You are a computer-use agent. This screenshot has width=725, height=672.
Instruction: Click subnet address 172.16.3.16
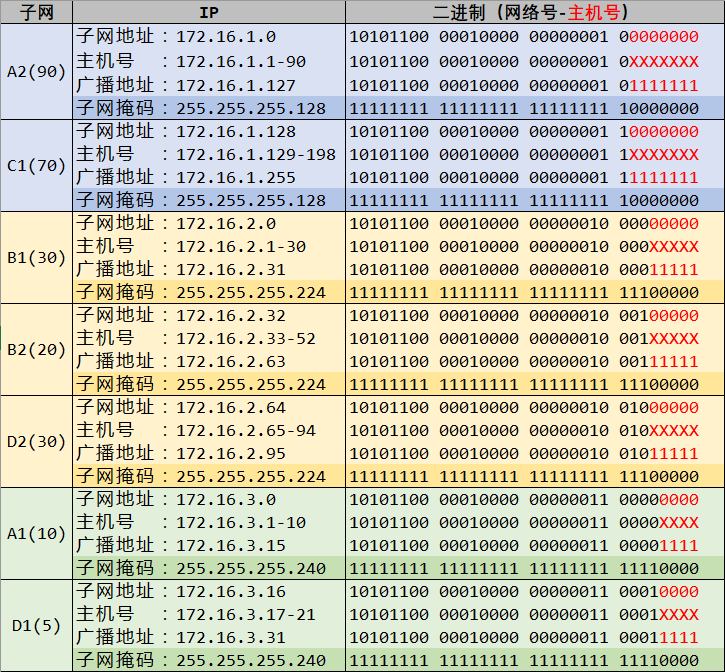tap(231, 592)
